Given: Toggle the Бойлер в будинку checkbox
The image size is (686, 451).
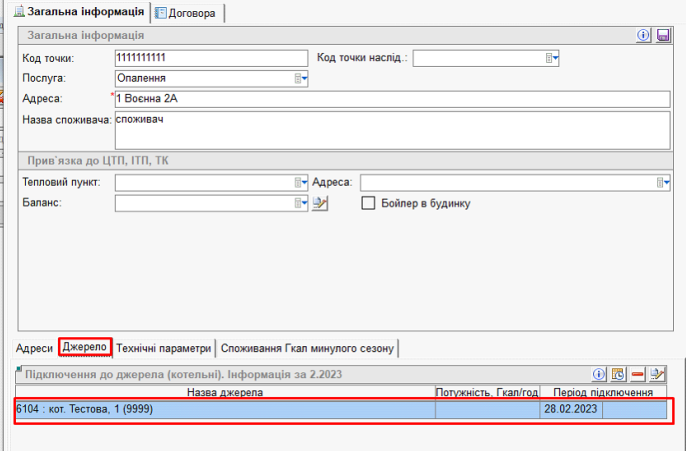Looking at the screenshot, I should tap(368, 203).
